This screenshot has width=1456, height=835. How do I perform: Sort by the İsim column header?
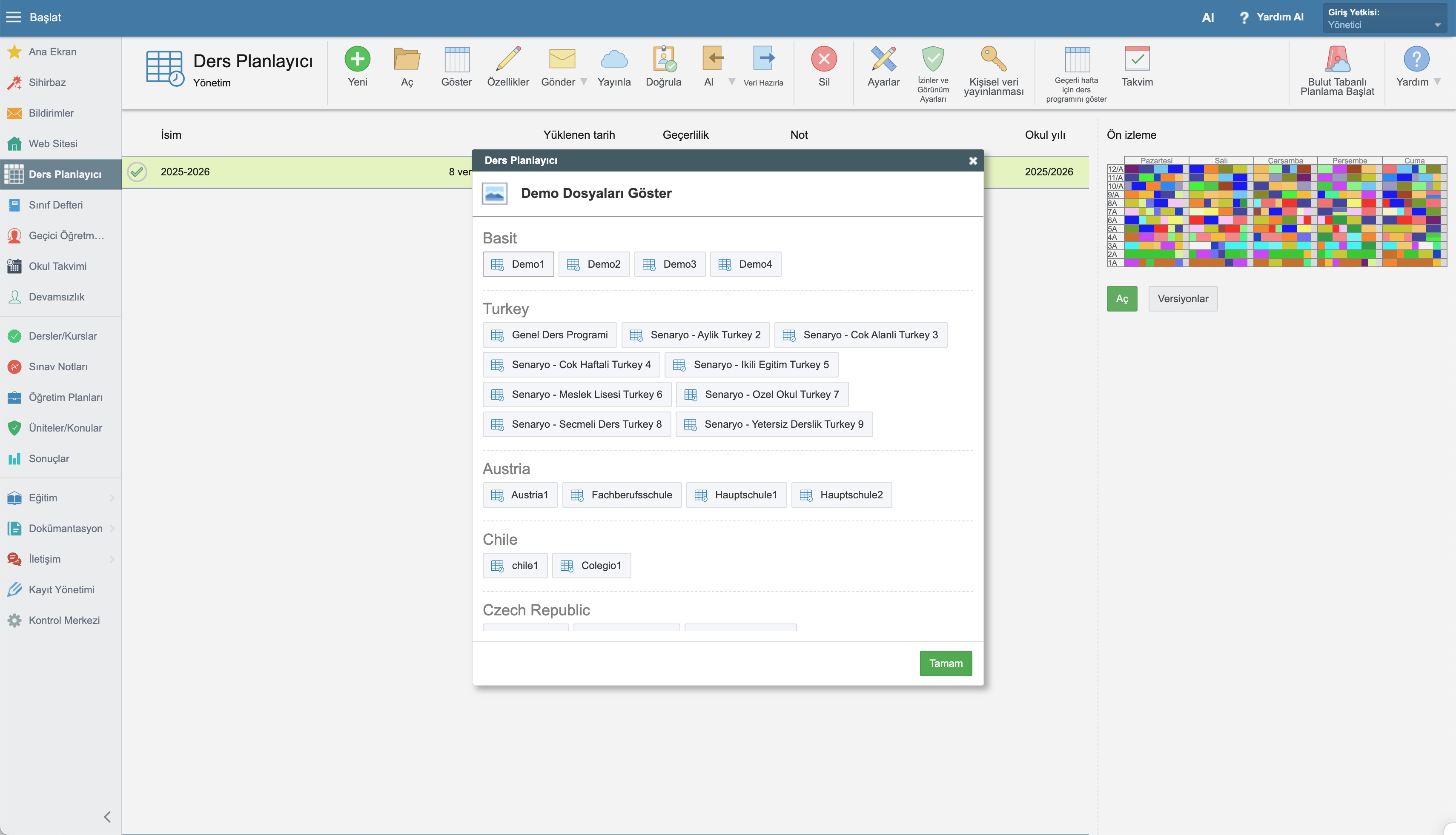pos(171,135)
